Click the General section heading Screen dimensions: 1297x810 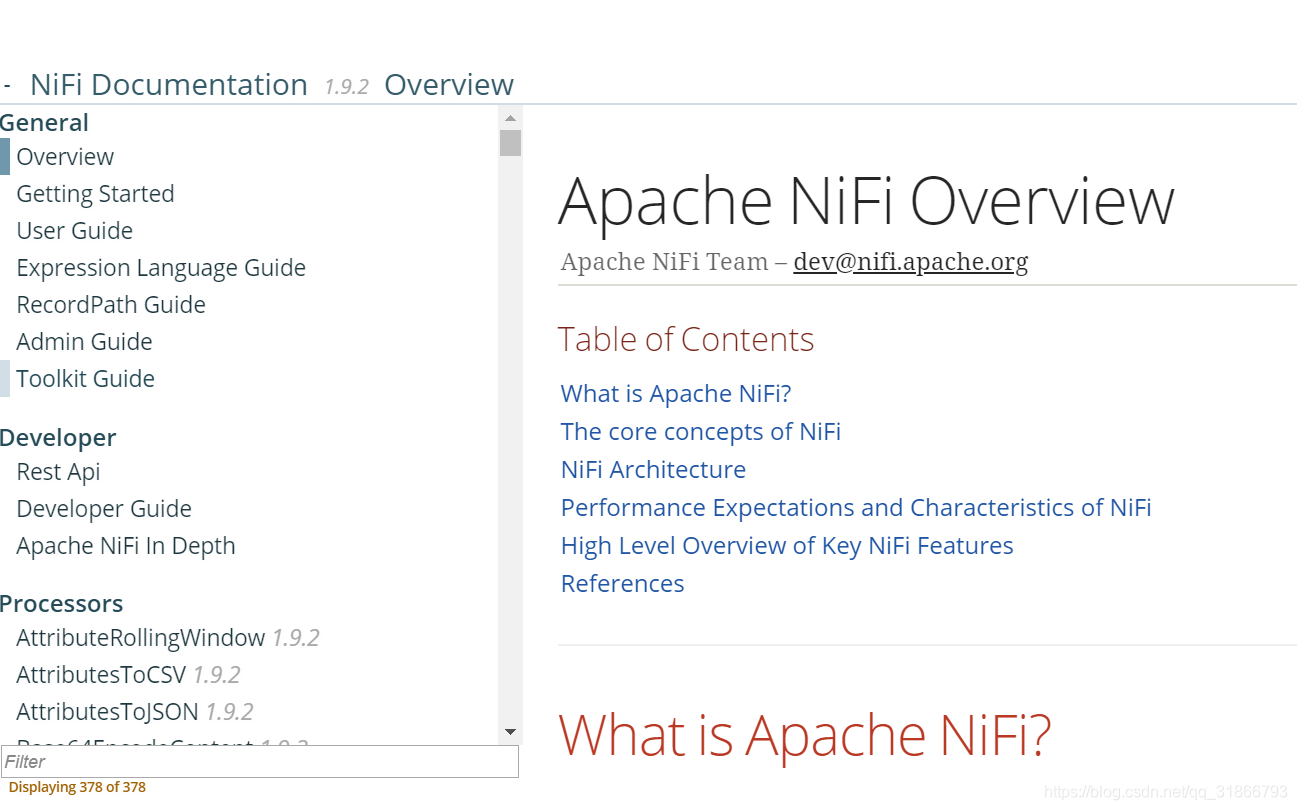(44, 123)
